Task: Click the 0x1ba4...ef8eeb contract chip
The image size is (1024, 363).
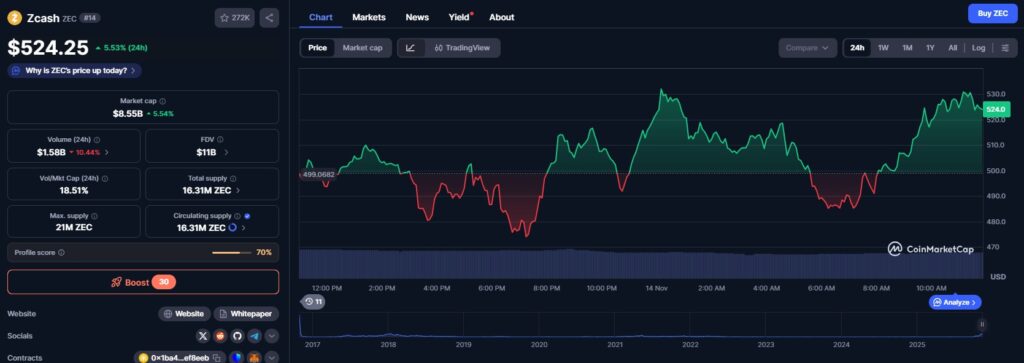Action: [180, 358]
